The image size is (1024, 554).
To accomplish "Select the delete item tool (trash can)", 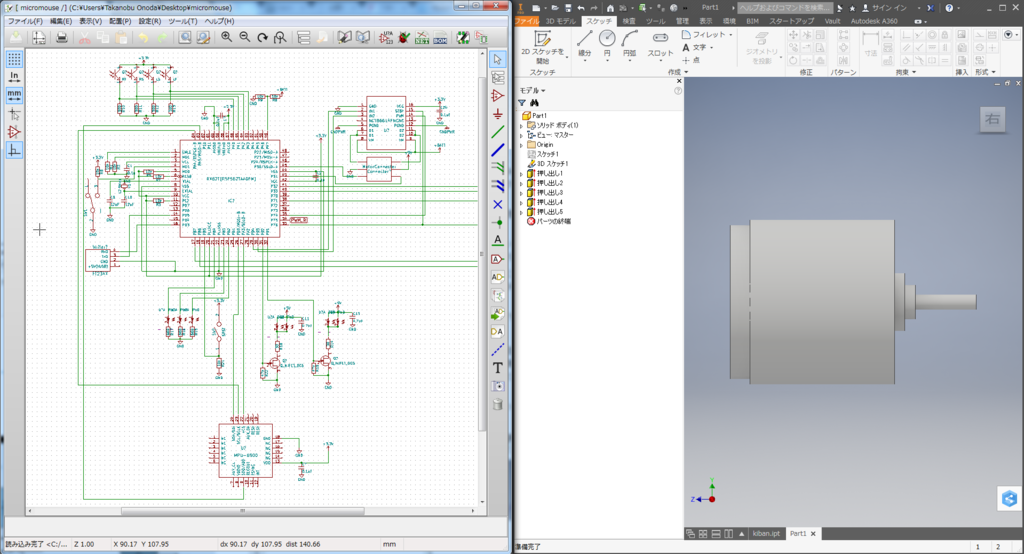I will pyautogui.click(x=498, y=404).
